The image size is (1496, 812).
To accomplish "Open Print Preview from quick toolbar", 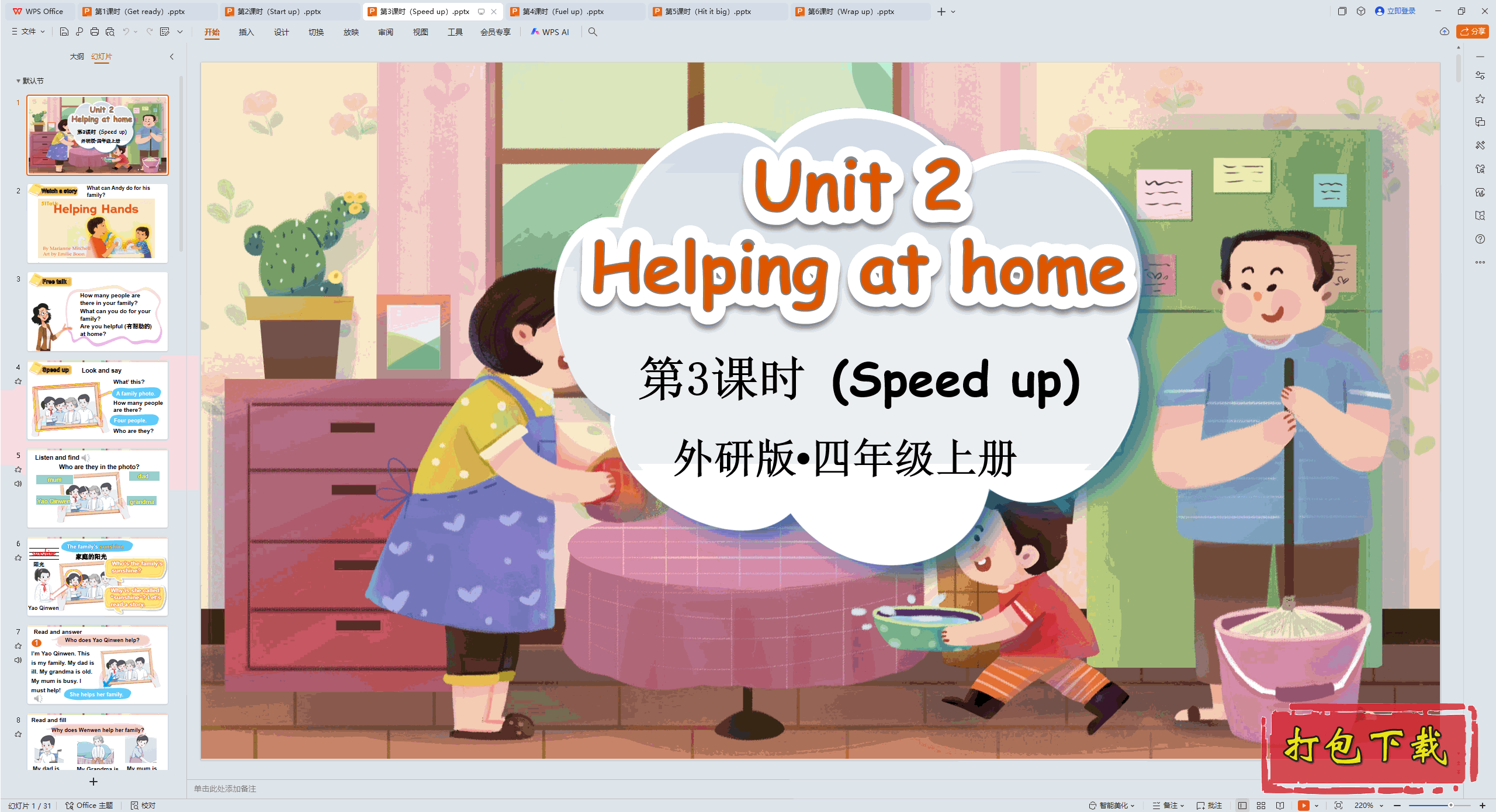I will (x=109, y=32).
